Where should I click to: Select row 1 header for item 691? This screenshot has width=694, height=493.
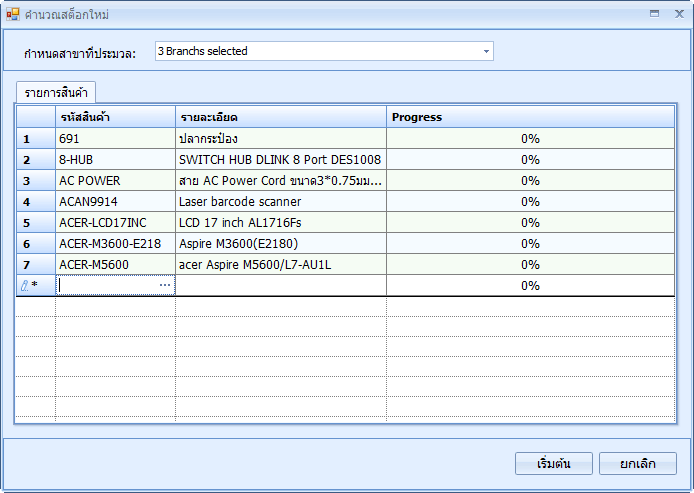[x=35, y=139]
